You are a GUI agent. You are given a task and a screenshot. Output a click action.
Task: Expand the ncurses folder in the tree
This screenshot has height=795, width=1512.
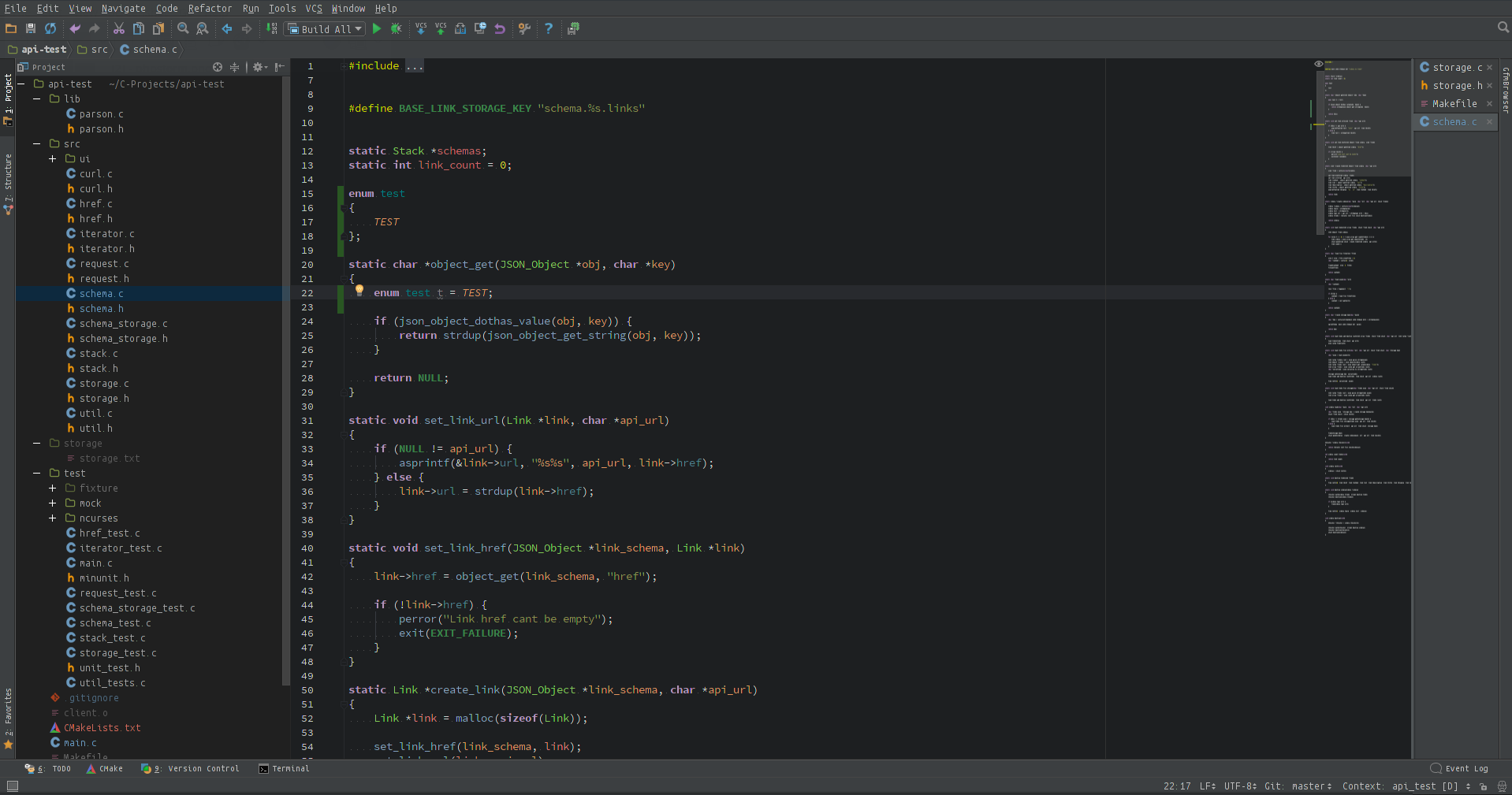[x=53, y=518]
